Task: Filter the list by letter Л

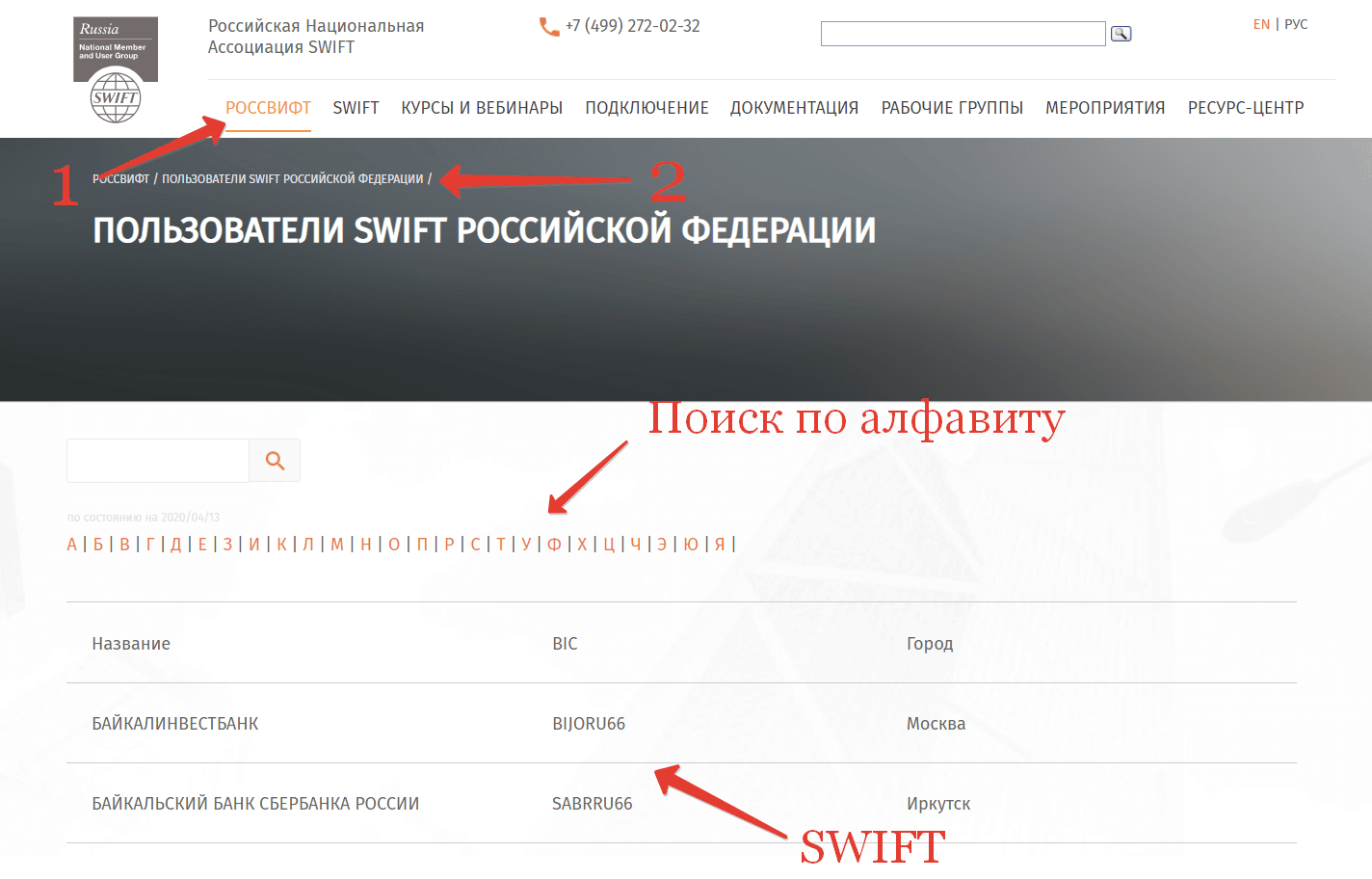Action: 308,545
